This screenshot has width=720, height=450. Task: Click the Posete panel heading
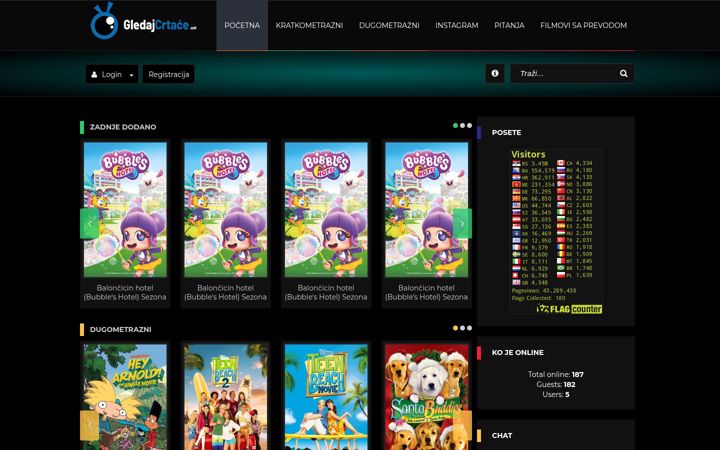coord(506,133)
